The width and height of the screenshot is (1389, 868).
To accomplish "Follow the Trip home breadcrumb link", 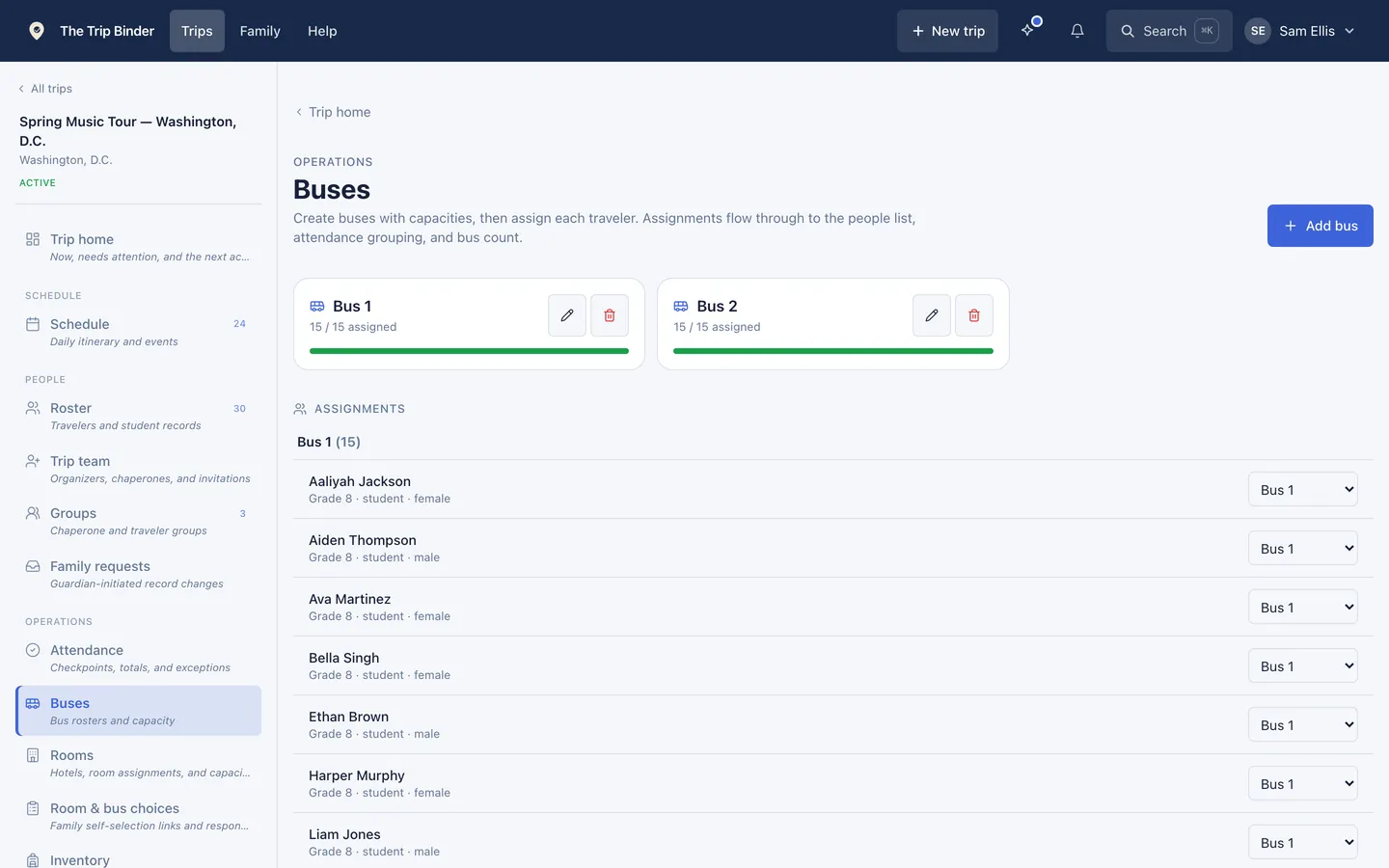I will pyautogui.click(x=333, y=112).
